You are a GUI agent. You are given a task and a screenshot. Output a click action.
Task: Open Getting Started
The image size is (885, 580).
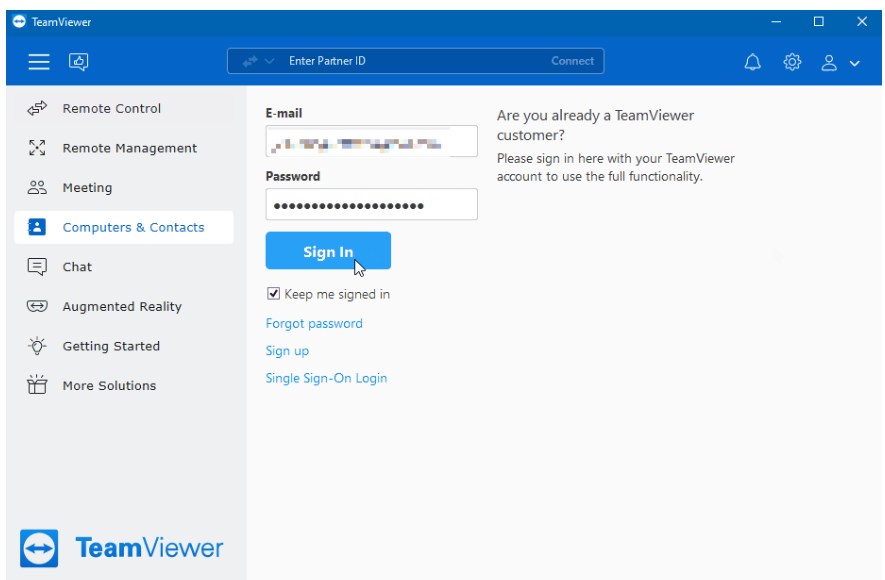124,346
